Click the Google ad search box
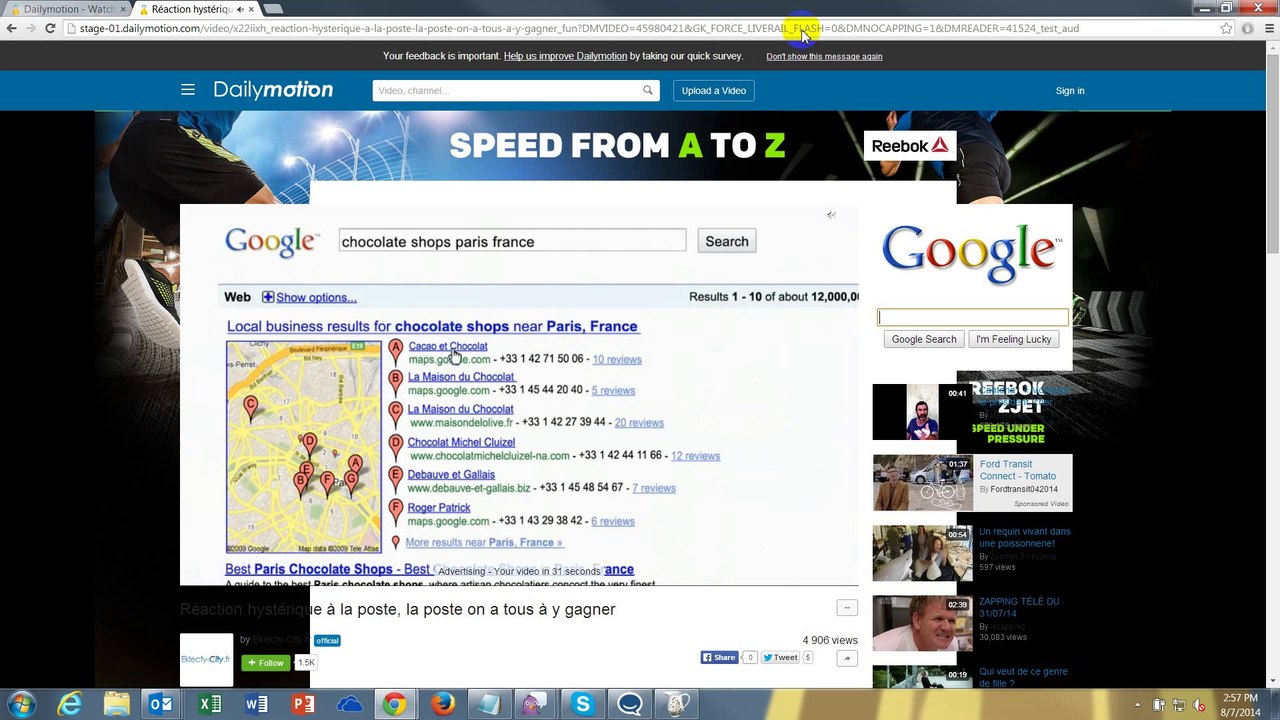1280x720 pixels. tap(973, 317)
